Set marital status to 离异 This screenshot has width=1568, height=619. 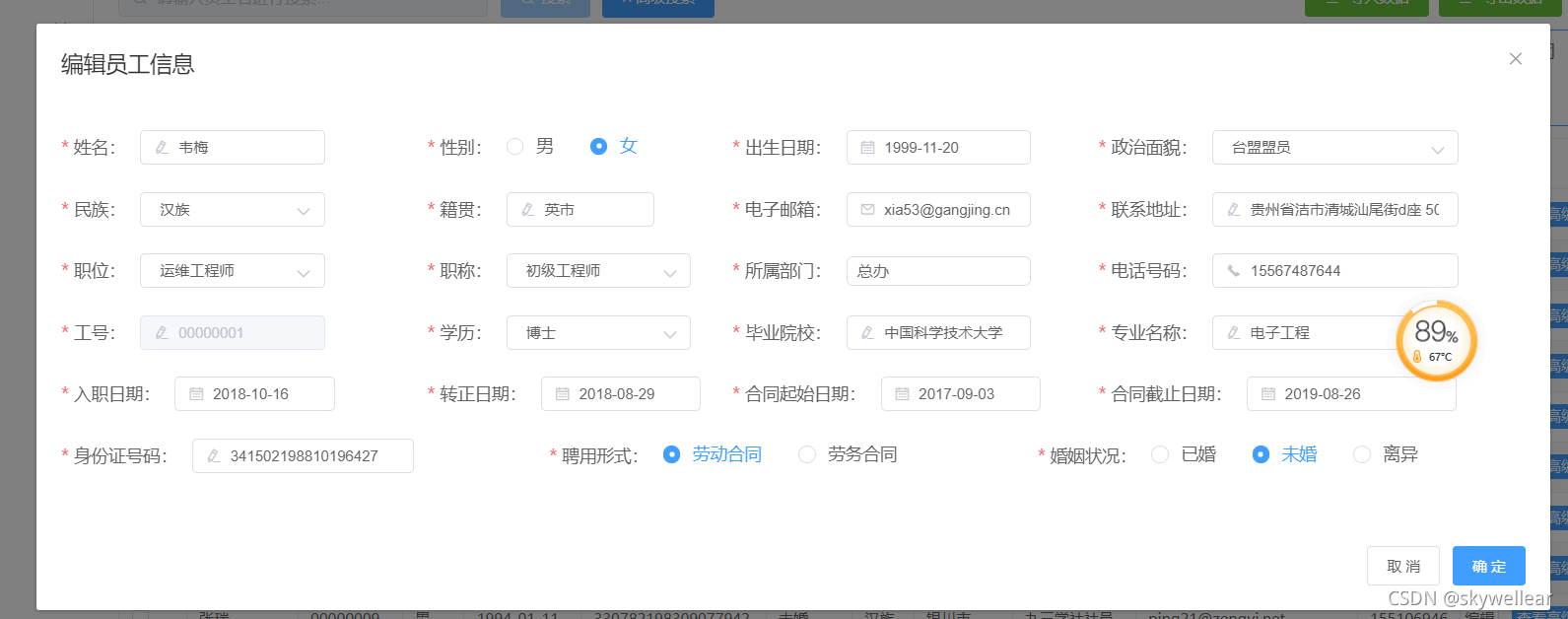coord(1362,454)
